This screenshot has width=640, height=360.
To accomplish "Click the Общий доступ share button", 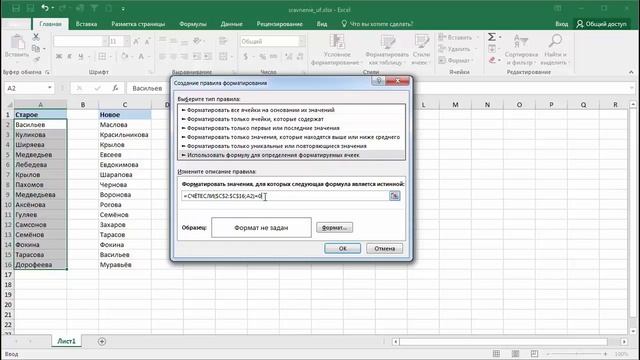I will pos(602,24).
